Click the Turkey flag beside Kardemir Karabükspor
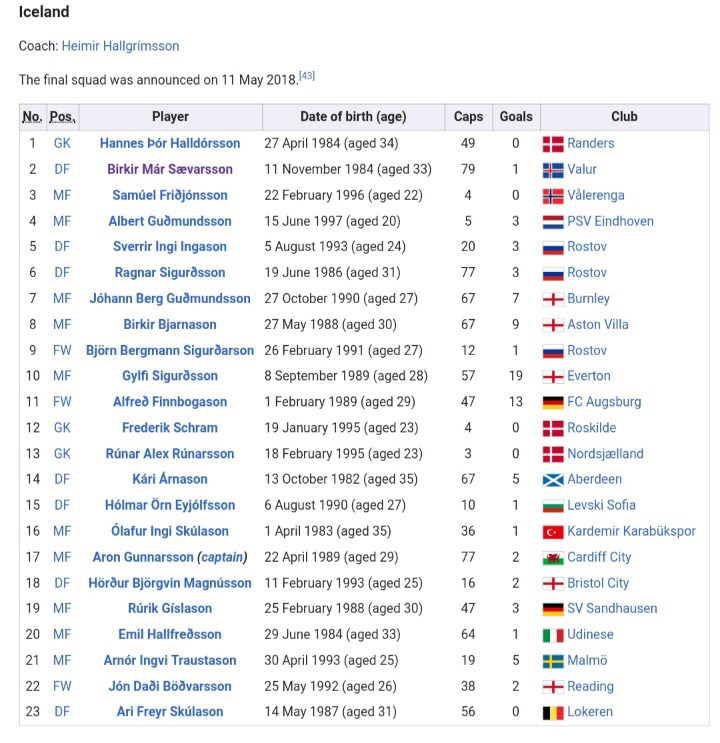This screenshot has height=743, width=720. (x=553, y=532)
